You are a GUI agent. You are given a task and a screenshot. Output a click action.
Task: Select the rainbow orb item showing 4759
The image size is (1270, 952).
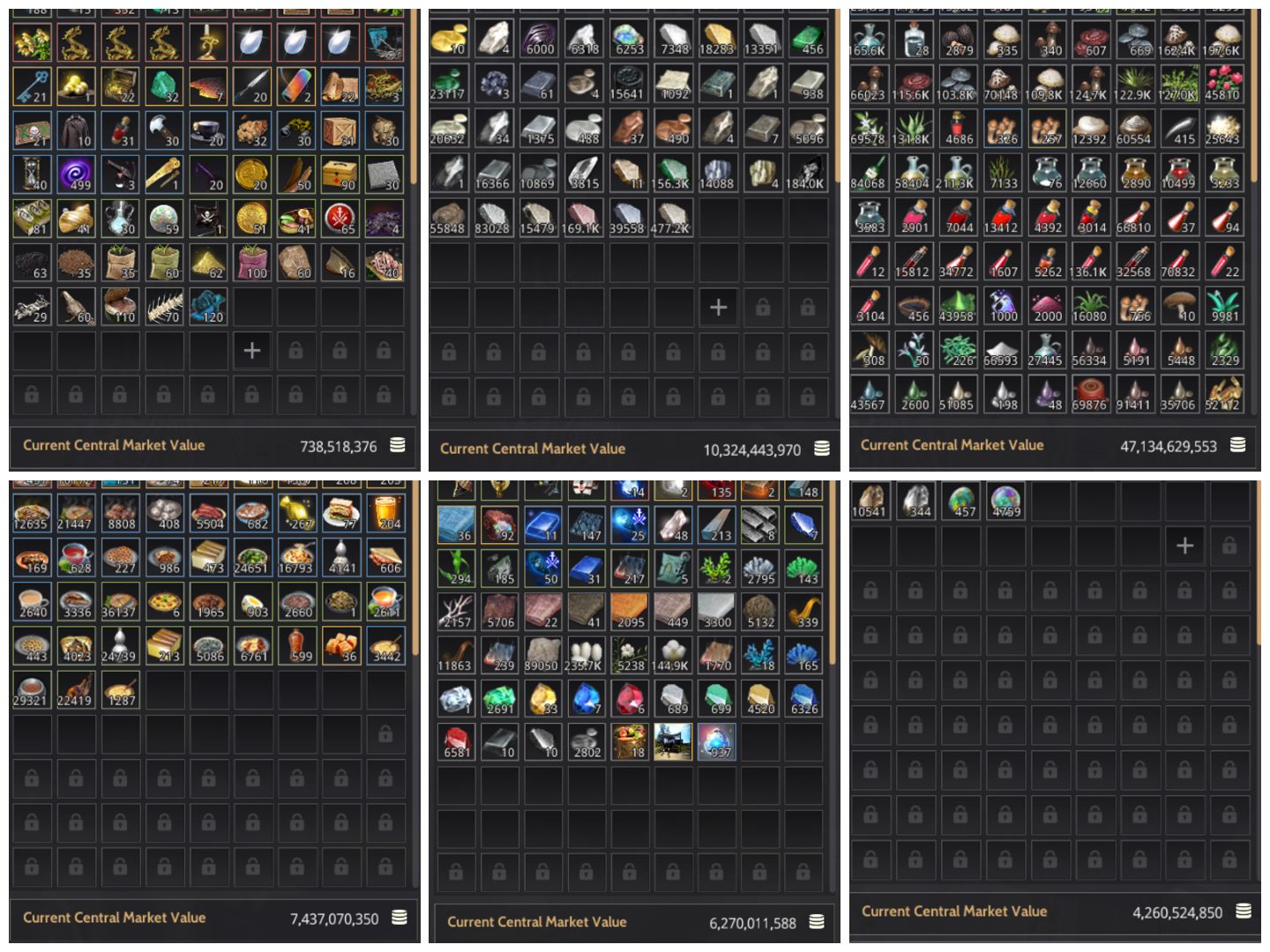tap(1005, 501)
